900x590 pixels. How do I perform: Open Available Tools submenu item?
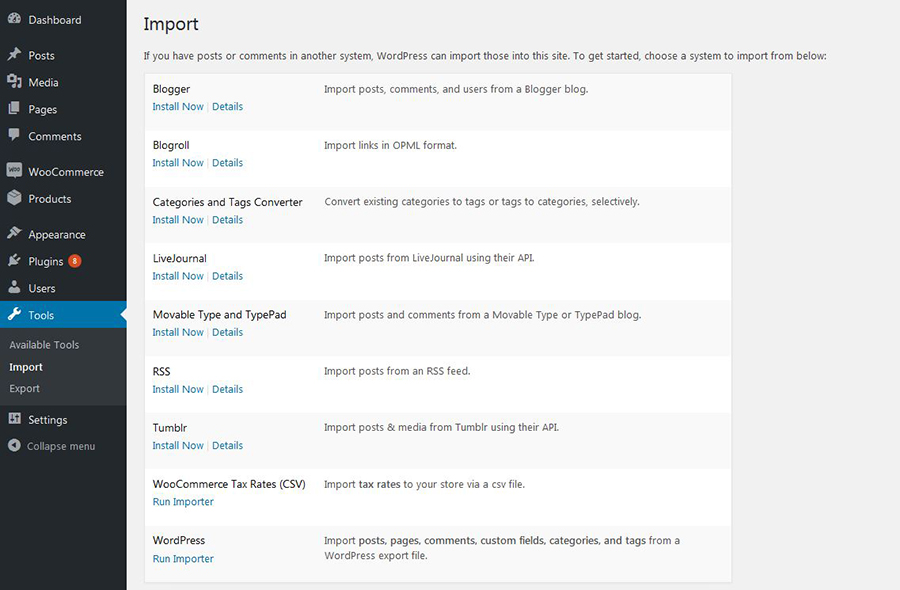(44, 345)
